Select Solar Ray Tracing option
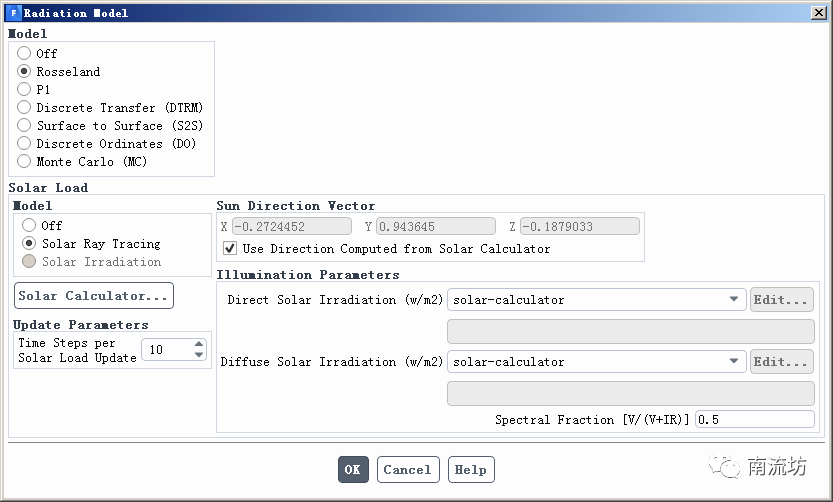This screenshot has height=502, width=833. [x=29, y=244]
